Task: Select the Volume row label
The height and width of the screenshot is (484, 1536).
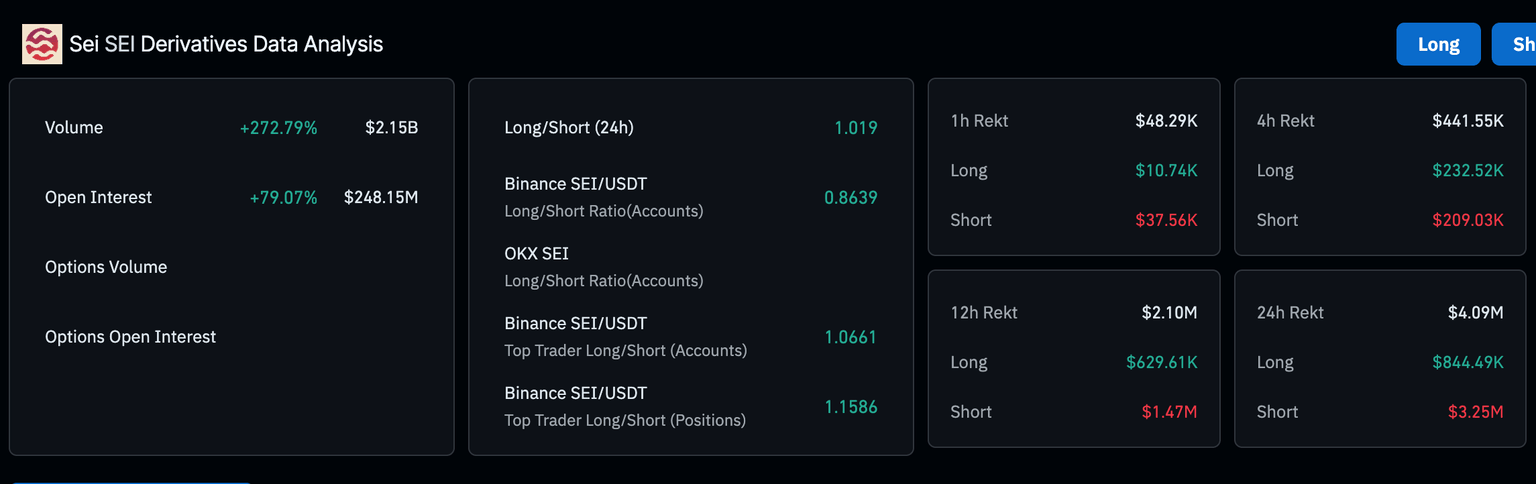Action: pos(74,128)
